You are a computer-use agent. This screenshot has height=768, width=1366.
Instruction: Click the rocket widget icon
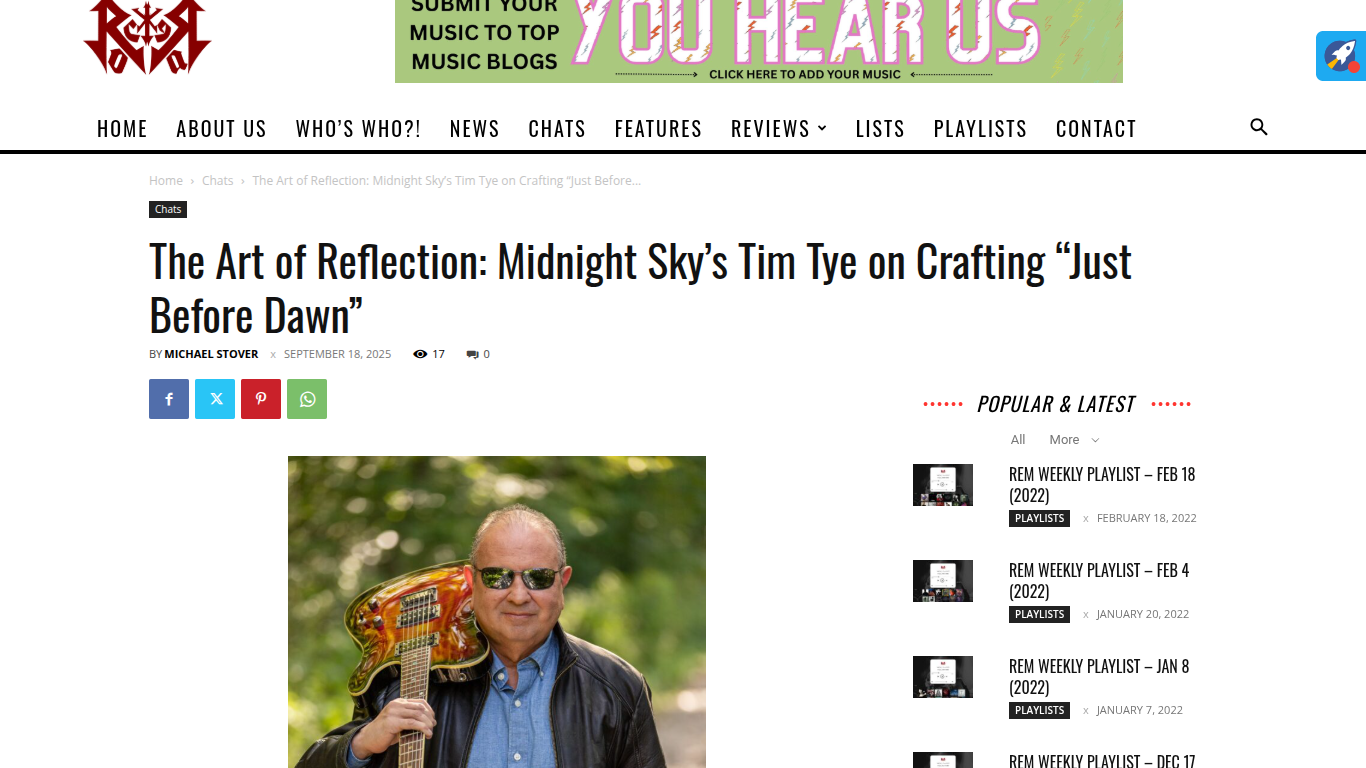click(1341, 56)
